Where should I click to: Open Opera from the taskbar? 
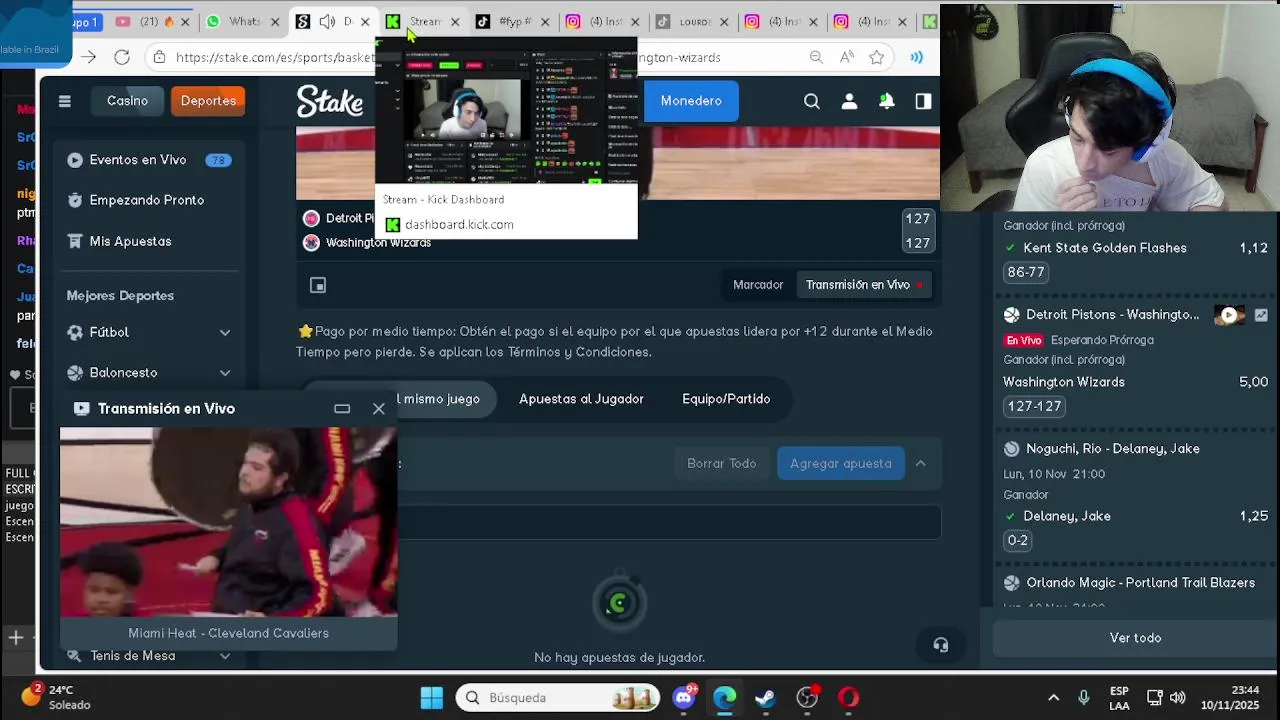point(848,697)
